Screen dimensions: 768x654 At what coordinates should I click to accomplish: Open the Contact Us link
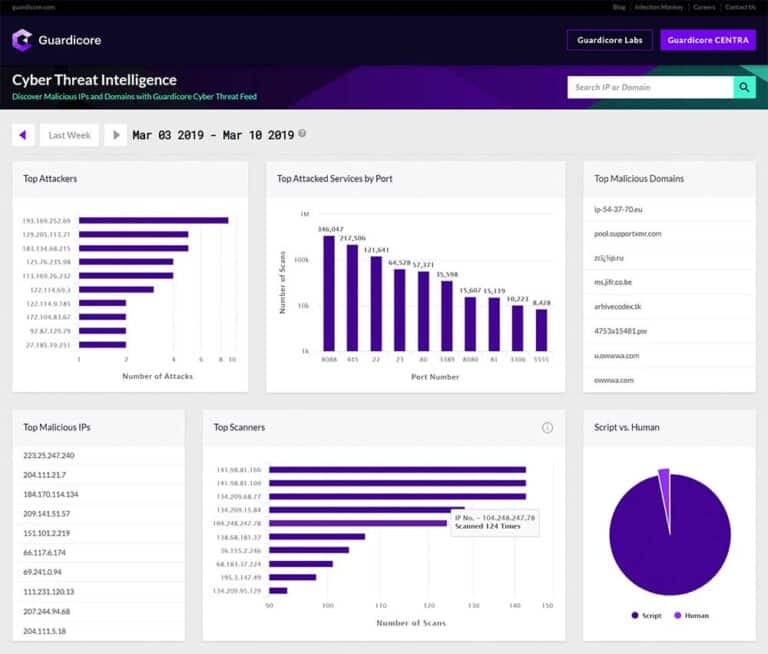point(740,7)
